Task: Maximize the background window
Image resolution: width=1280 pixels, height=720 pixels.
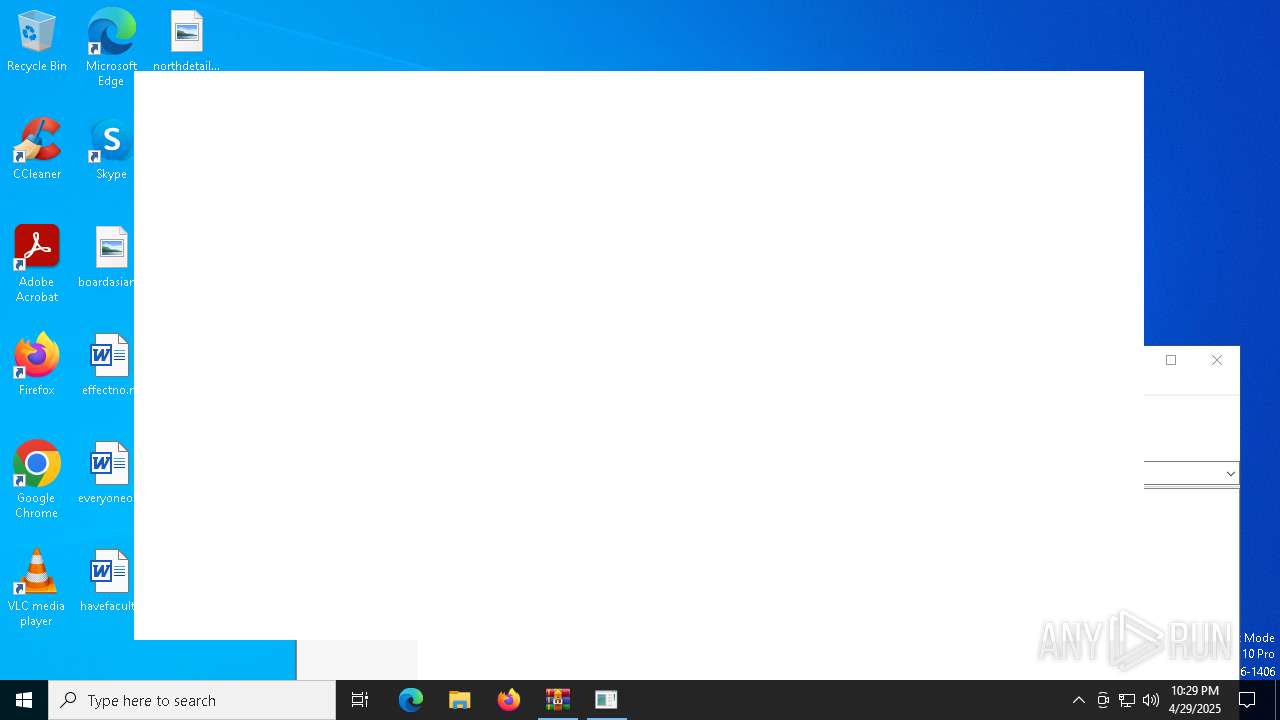Action: tap(1171, 360)
